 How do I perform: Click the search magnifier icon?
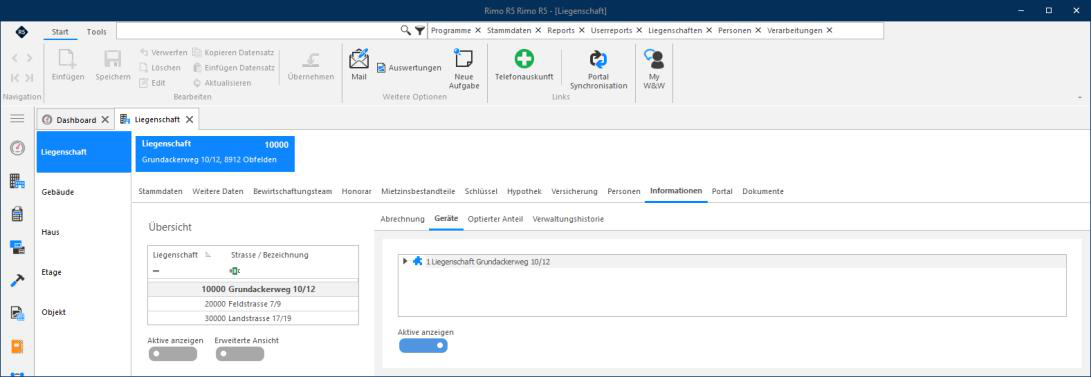(x=406, y=31)
